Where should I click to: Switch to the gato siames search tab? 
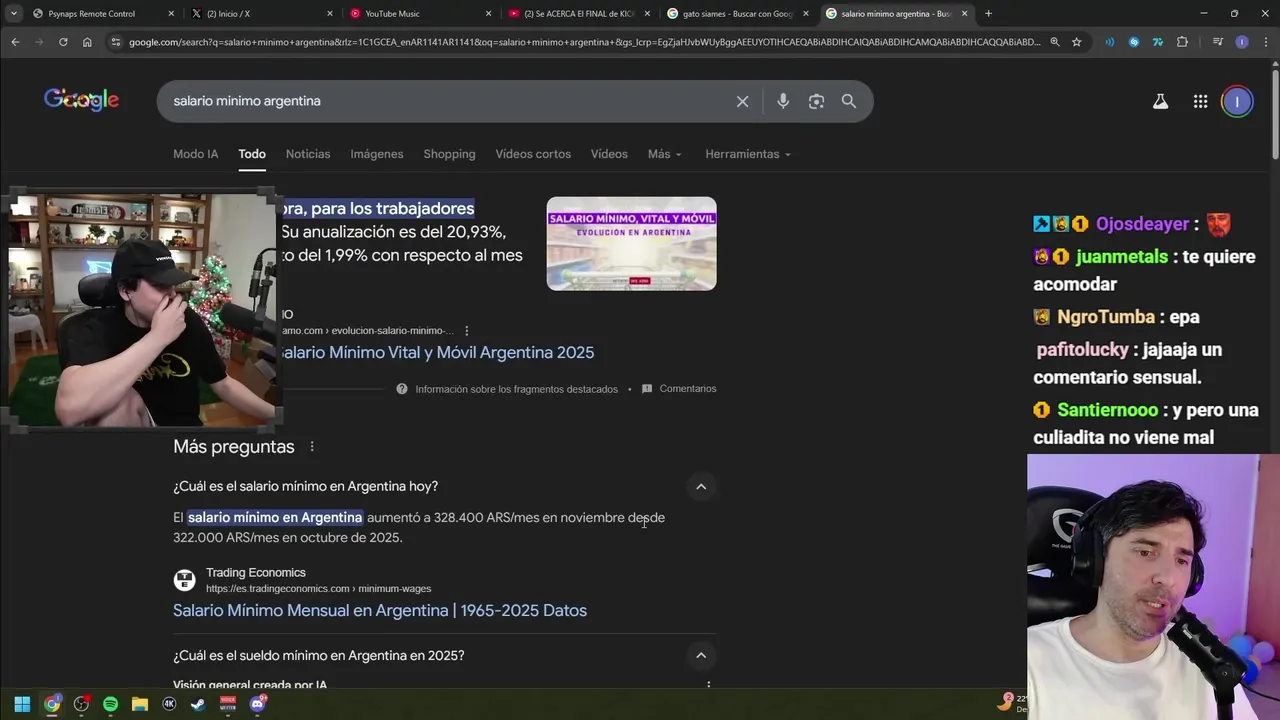(x=737, y=14)
